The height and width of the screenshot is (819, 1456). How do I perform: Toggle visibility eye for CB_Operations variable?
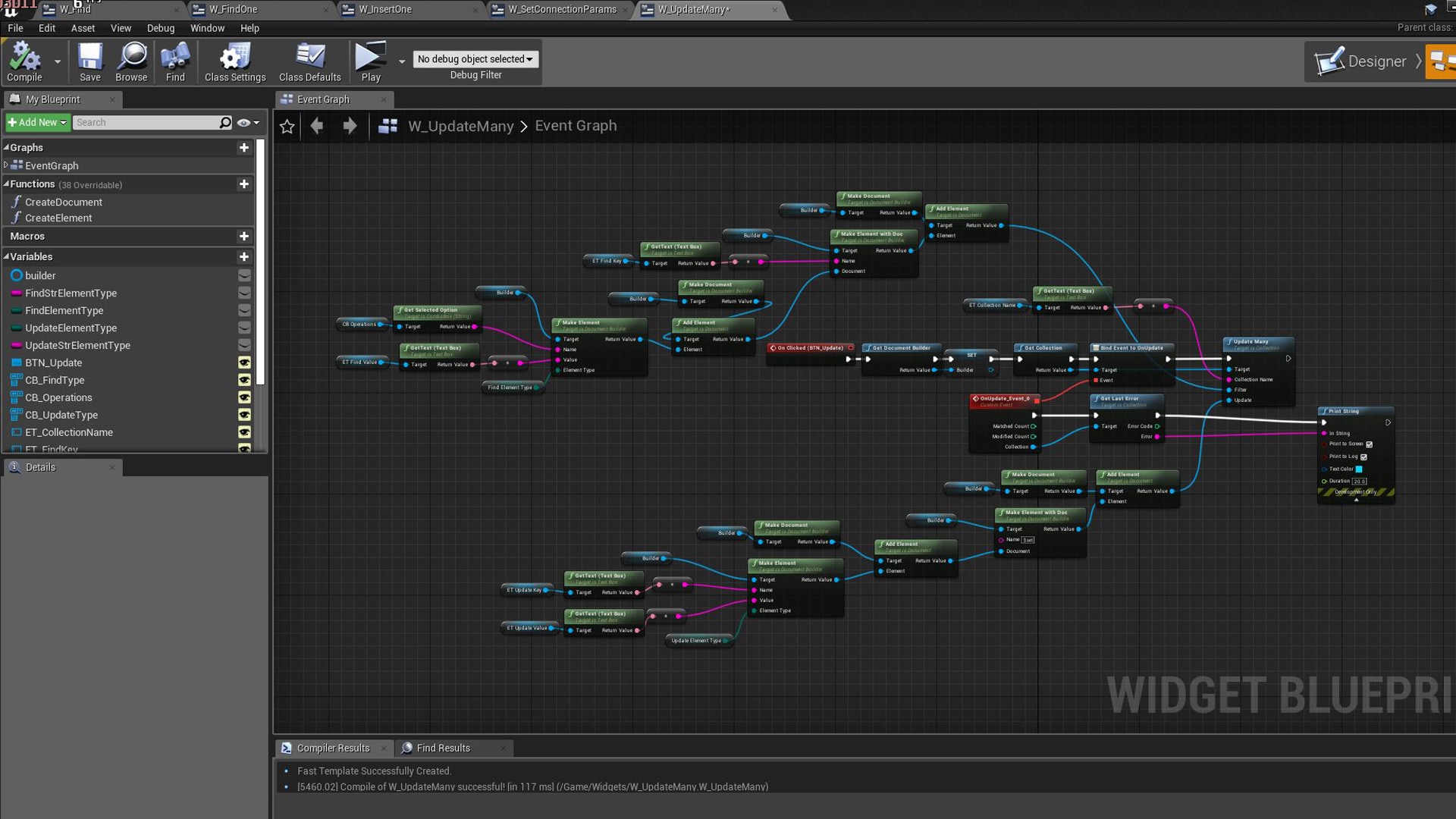pyautogui.click(x=244, y=397)
